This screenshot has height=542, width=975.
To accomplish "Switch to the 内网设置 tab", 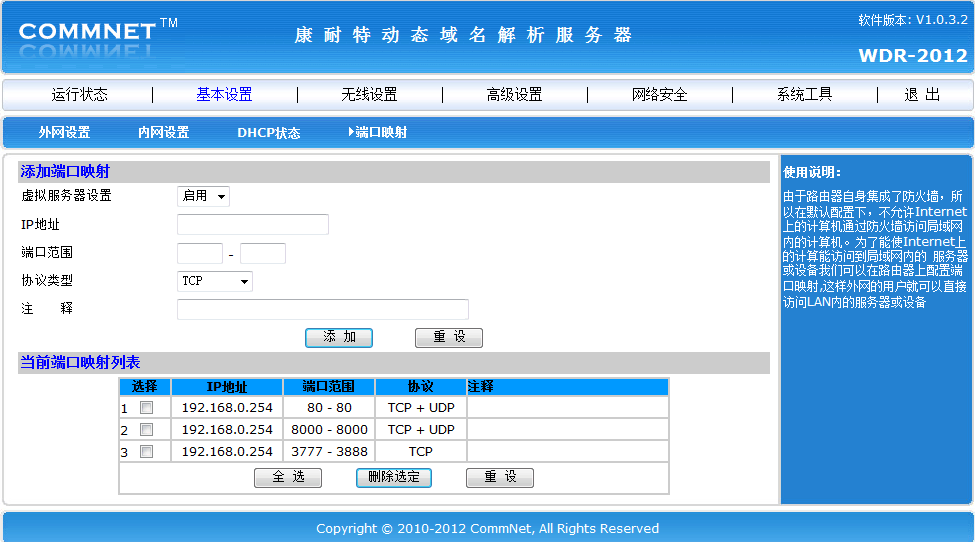I will (163, 132).
